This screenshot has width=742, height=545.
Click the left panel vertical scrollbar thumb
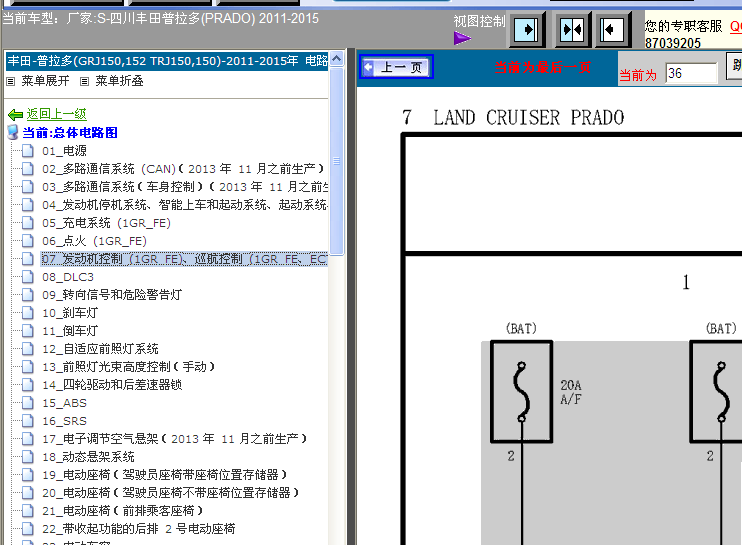point(336,161)
